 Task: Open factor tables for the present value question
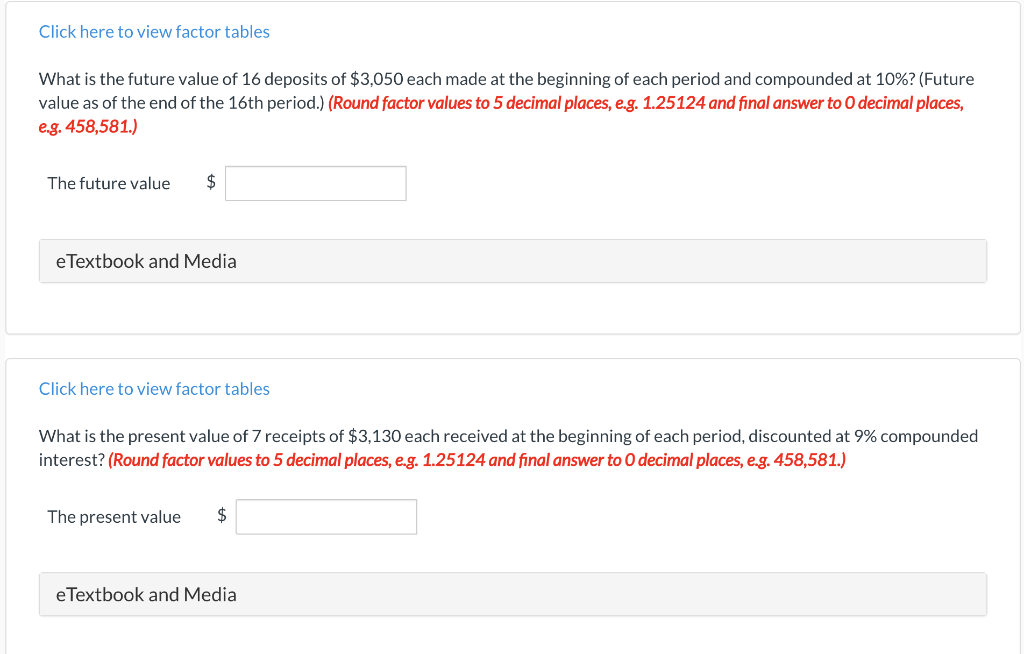click(x=153, y=388)
